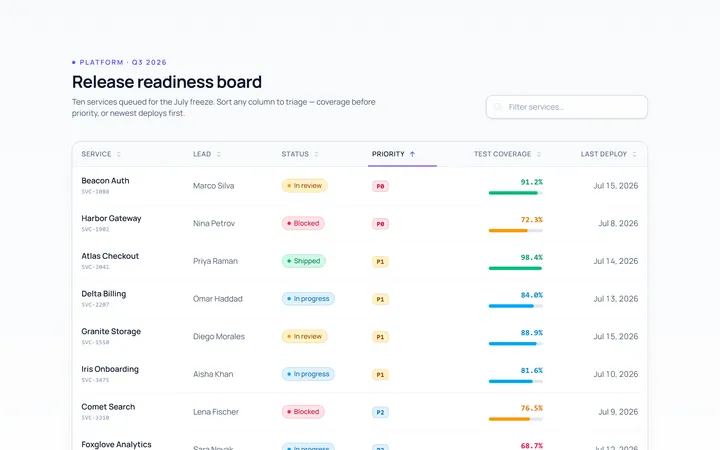Screen dimensions: 720x450
Task: Sort by the Test Coverage header label
Action: [x=502, y=154]
